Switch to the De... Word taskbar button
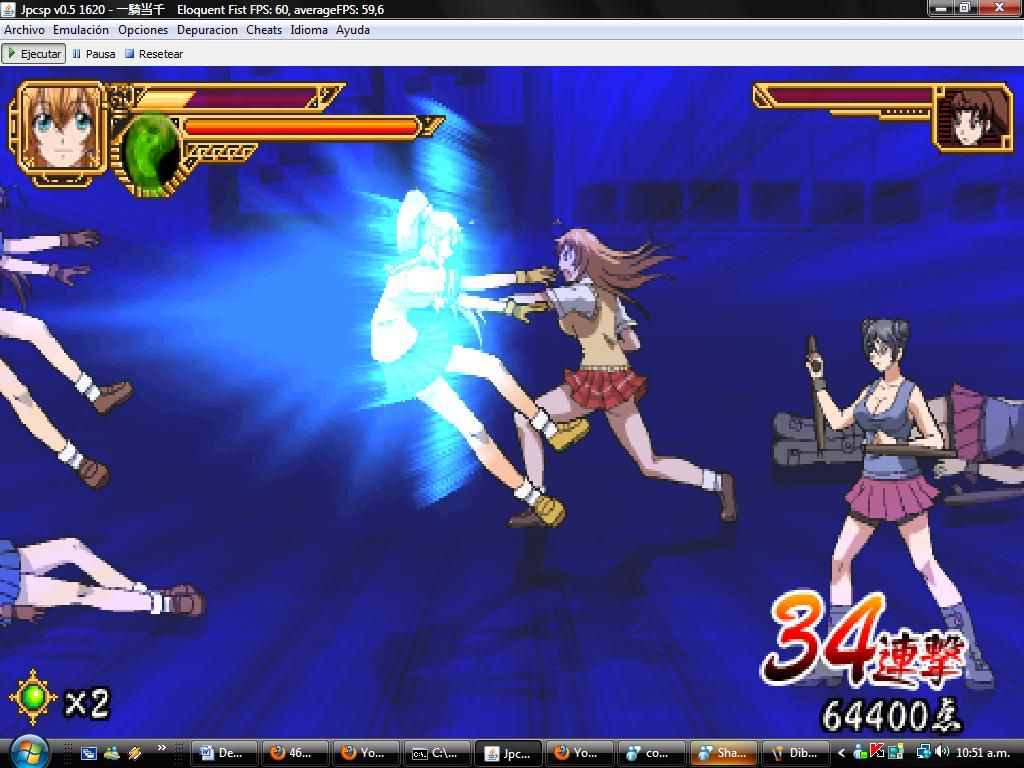 (x=224, y=753)
